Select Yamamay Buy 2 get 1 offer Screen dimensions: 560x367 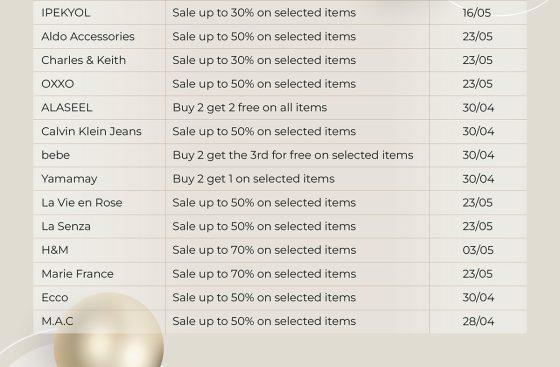click(254, 179)
